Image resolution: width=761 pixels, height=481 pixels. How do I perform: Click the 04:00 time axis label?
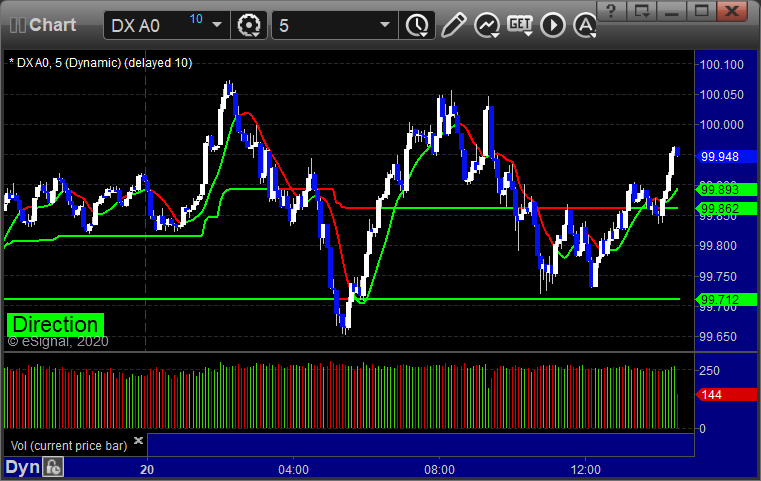coord(293,469)
